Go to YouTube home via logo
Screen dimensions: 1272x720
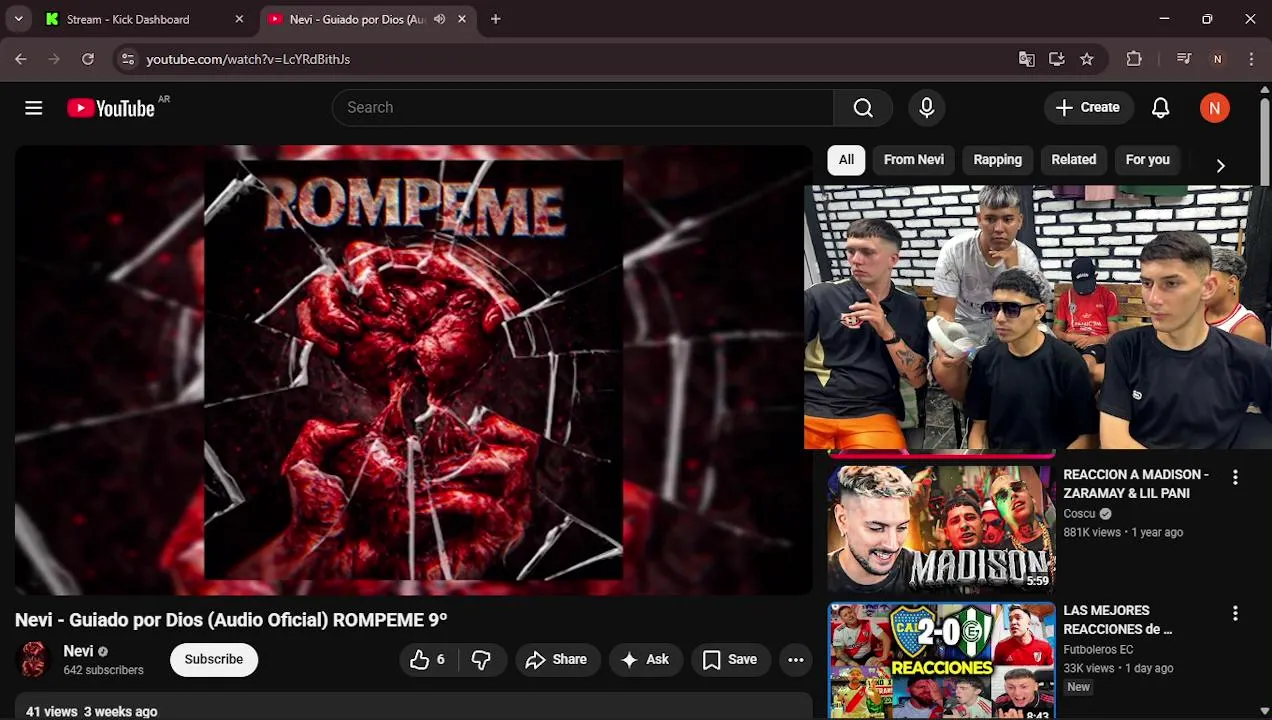pos(111,108)
